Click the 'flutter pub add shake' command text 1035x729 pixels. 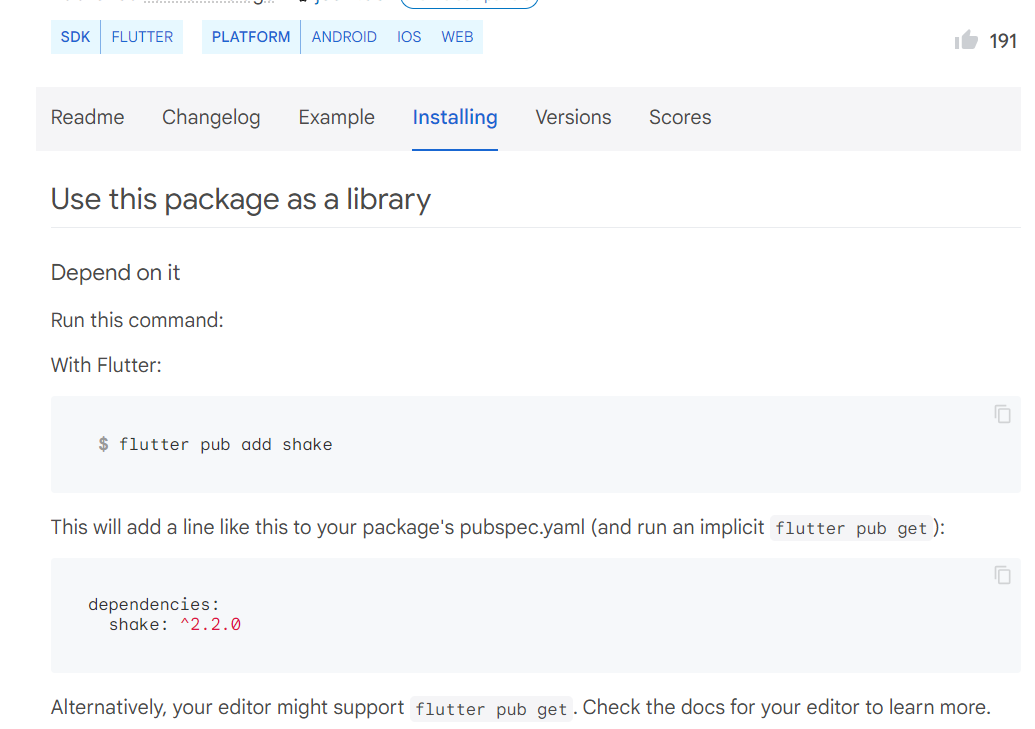click(x=225, y=444)
